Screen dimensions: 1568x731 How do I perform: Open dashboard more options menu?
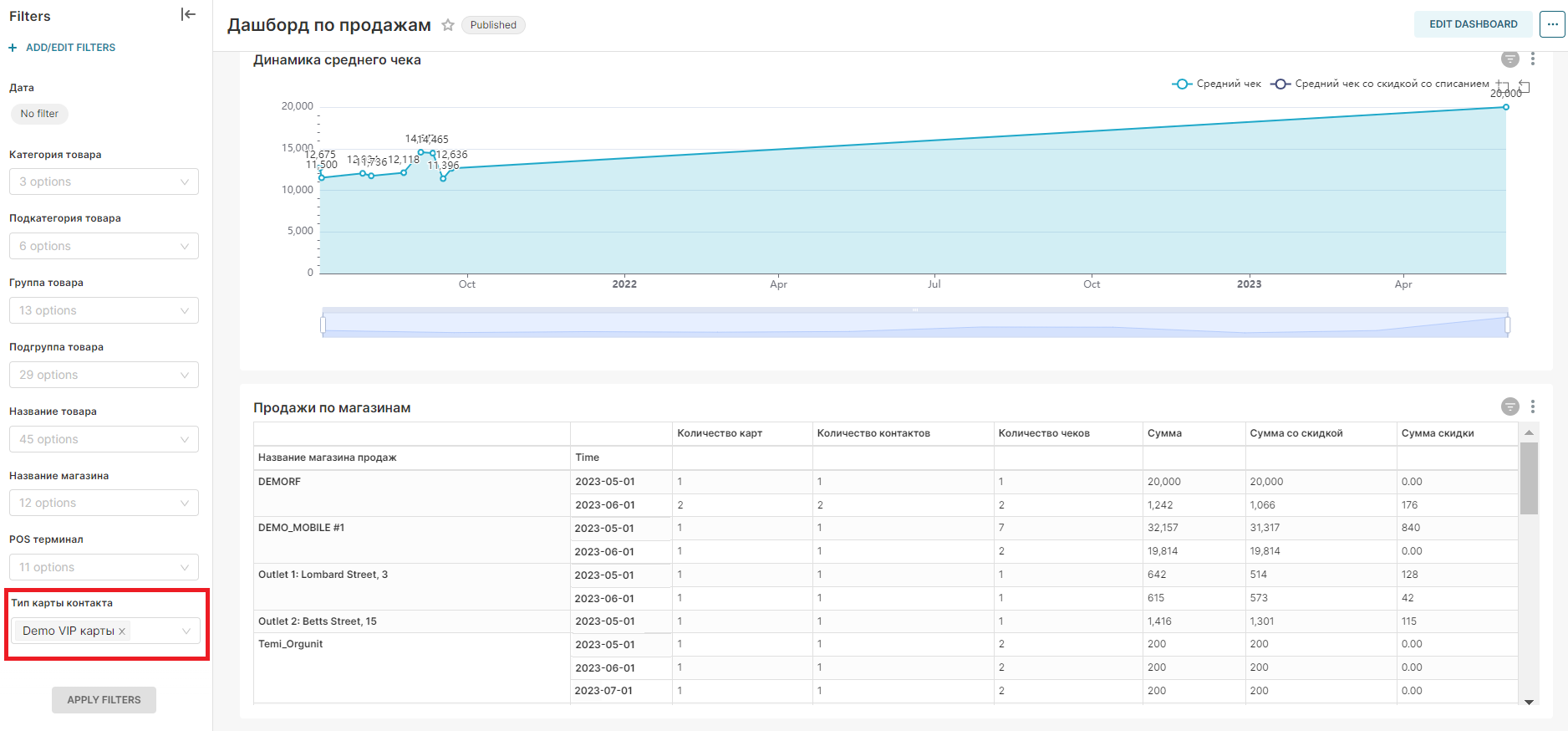click(1552, 24)
